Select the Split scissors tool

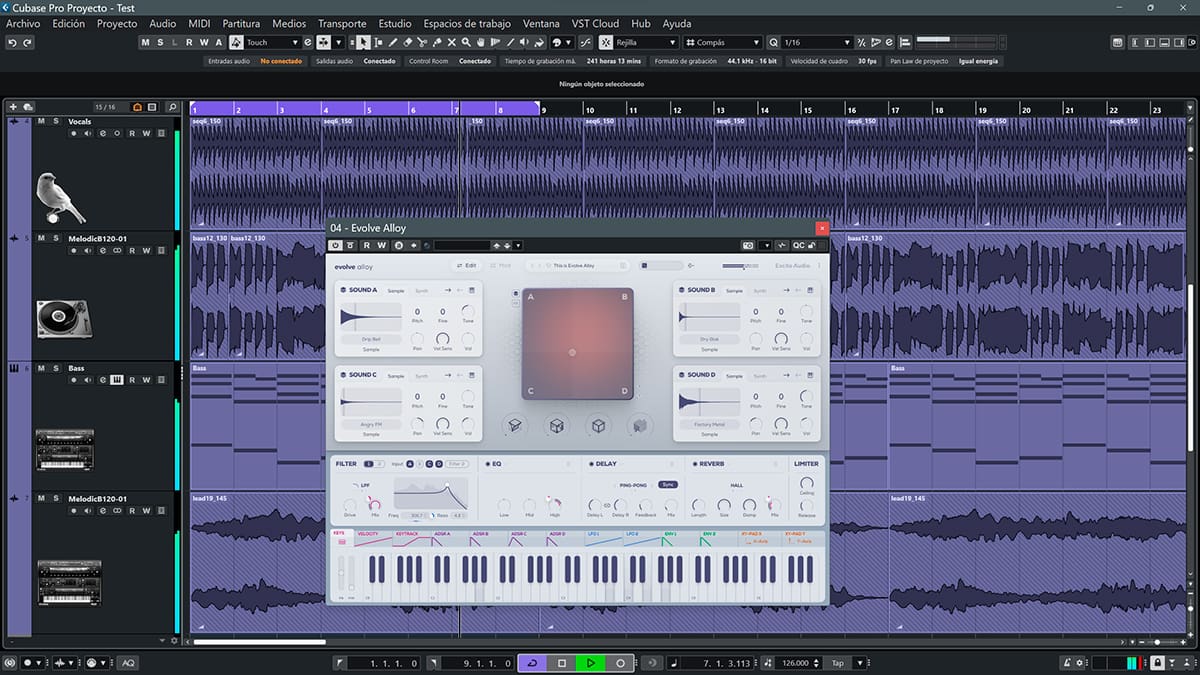point(423,43)
